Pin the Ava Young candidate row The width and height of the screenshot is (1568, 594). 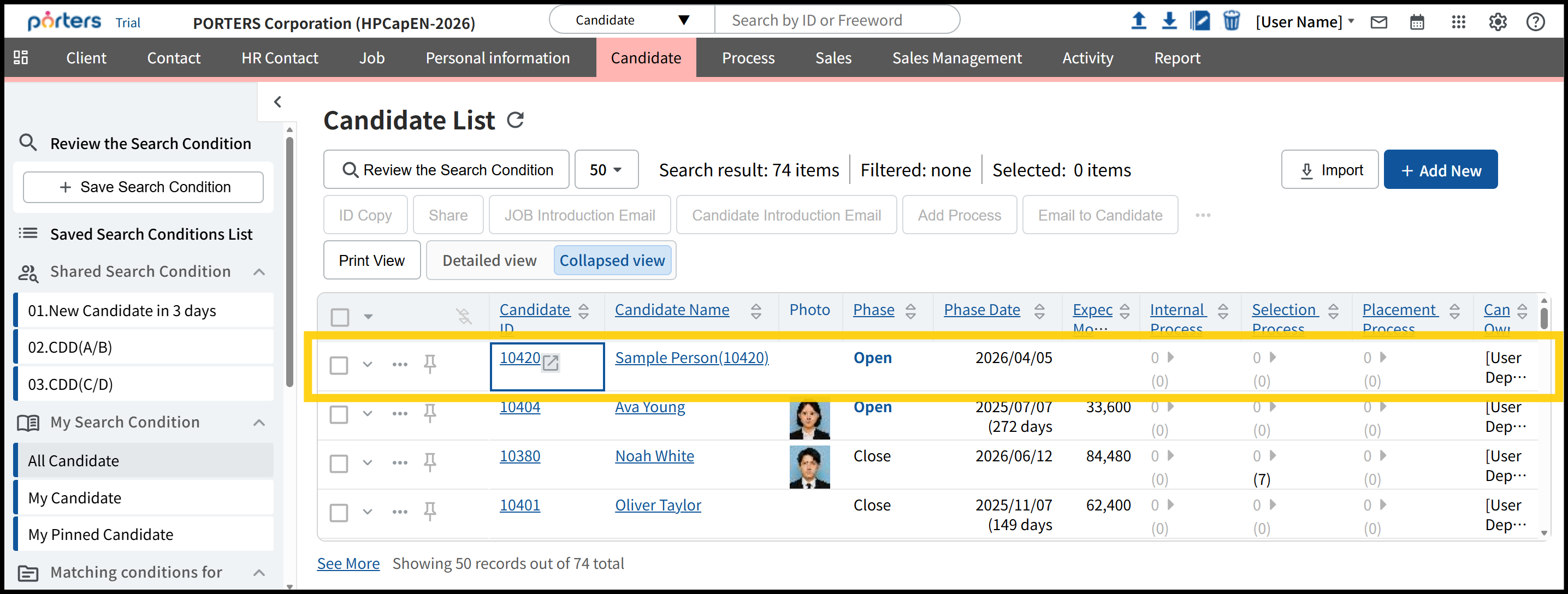click(430, 413)
